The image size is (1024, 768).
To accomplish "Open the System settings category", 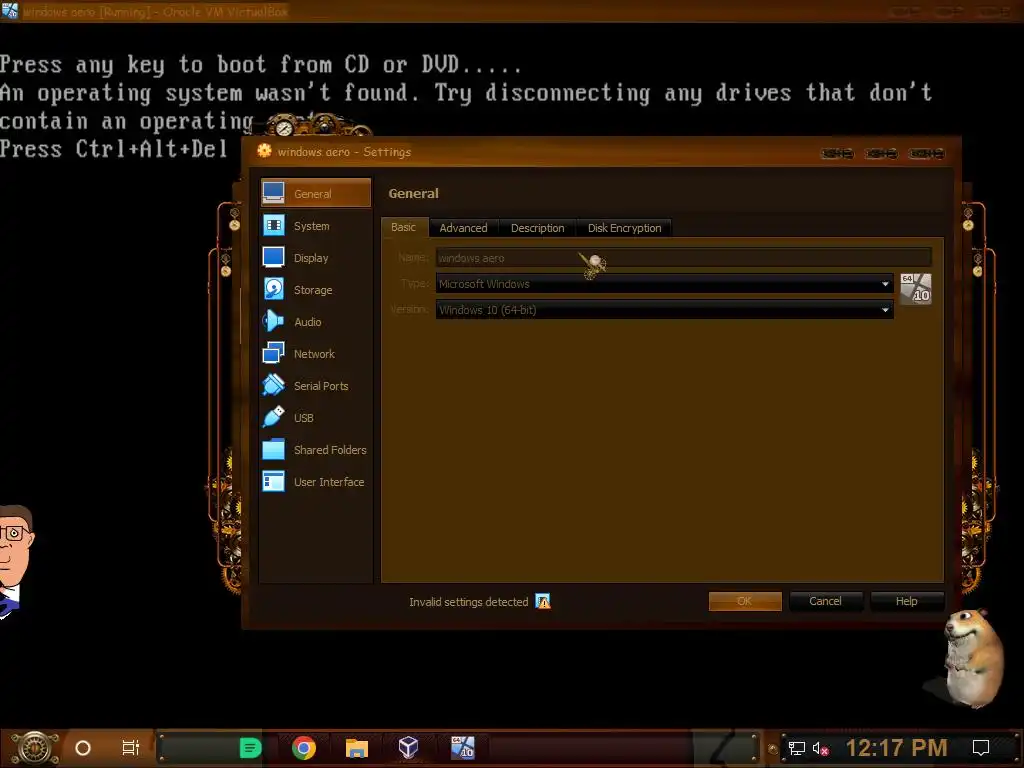I will point(315,225).
